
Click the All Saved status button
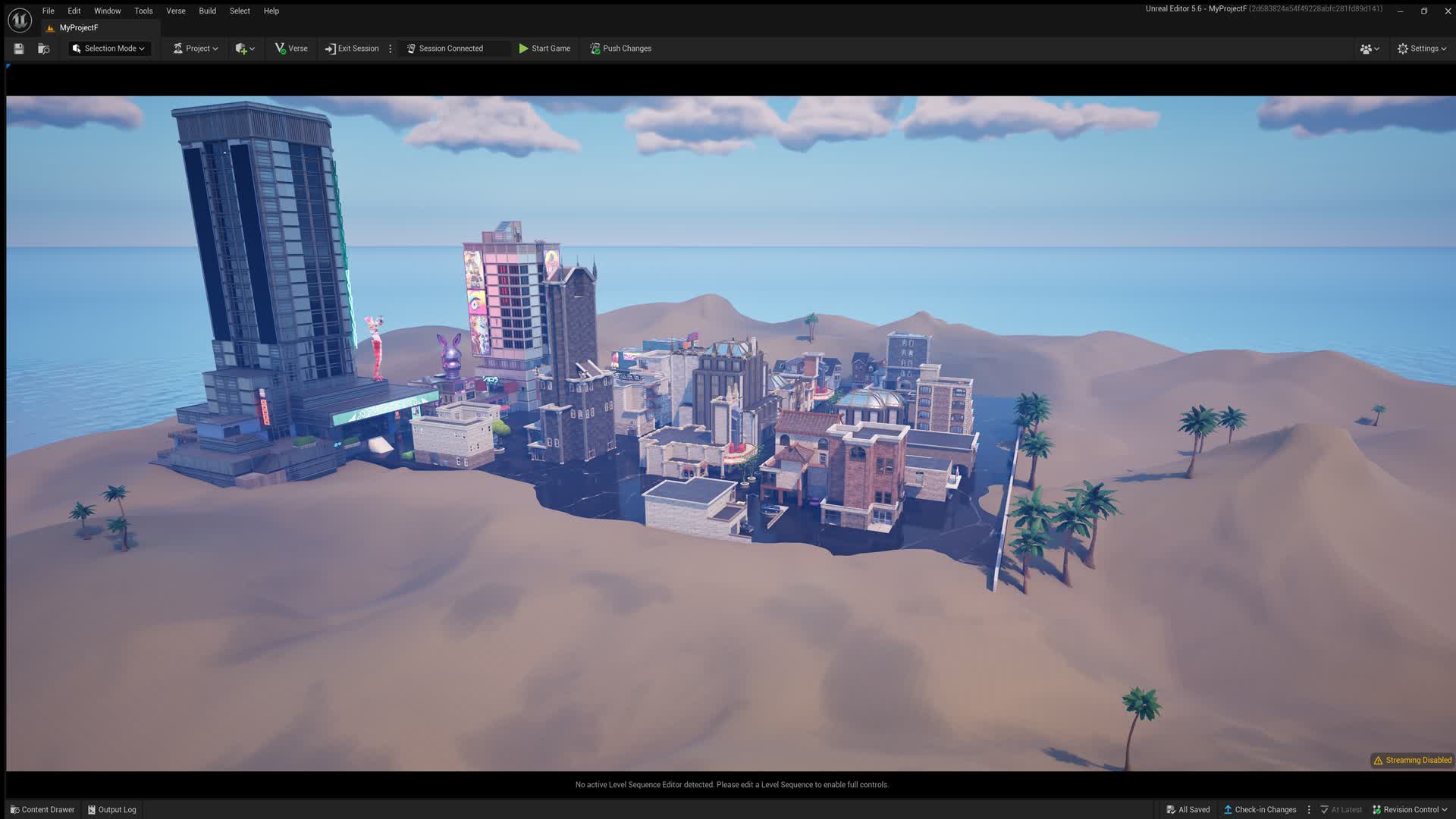pyautogui.click(x=1188, y=809)
